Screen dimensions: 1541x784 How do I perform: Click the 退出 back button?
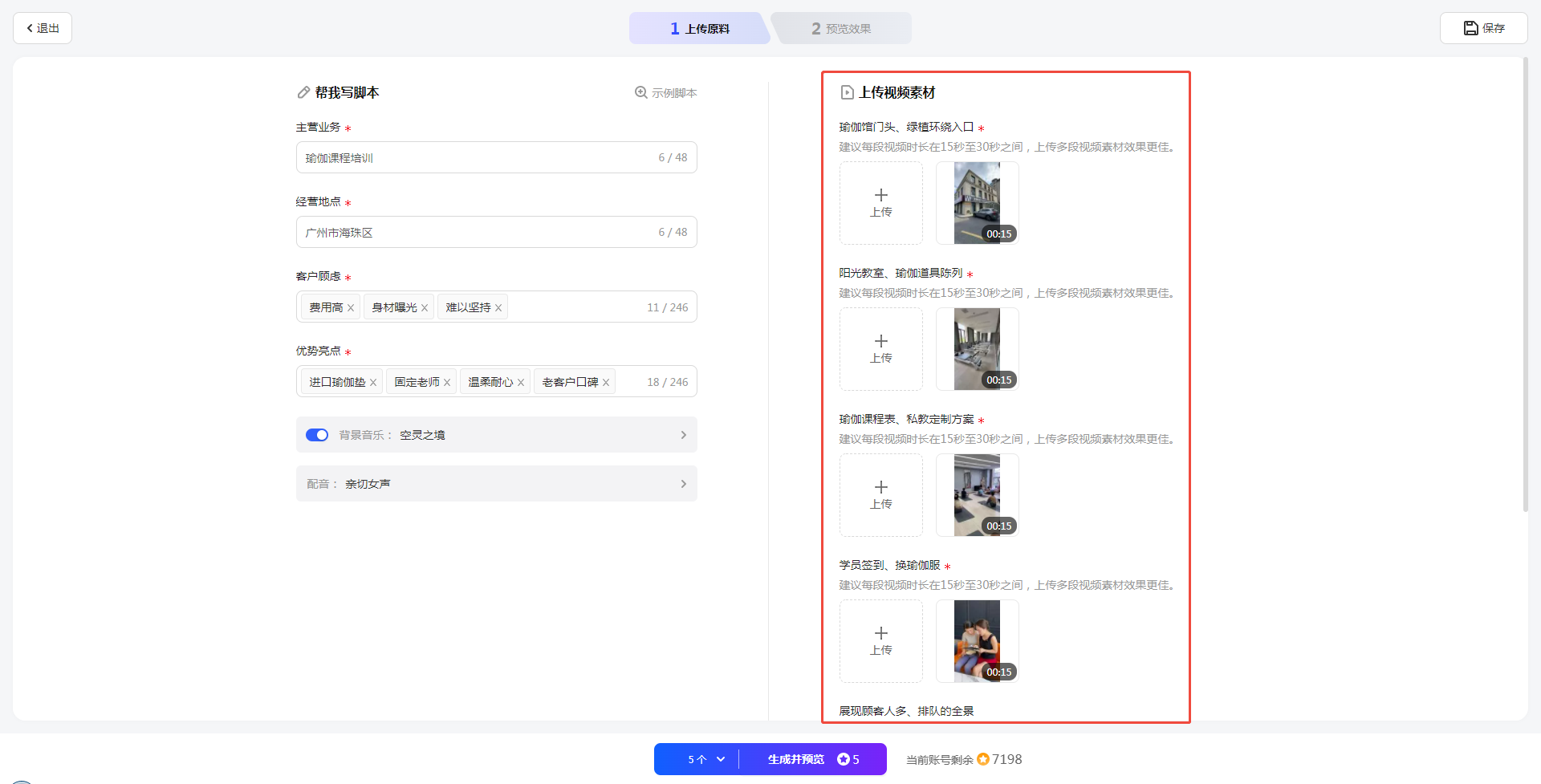pos(43,28)
